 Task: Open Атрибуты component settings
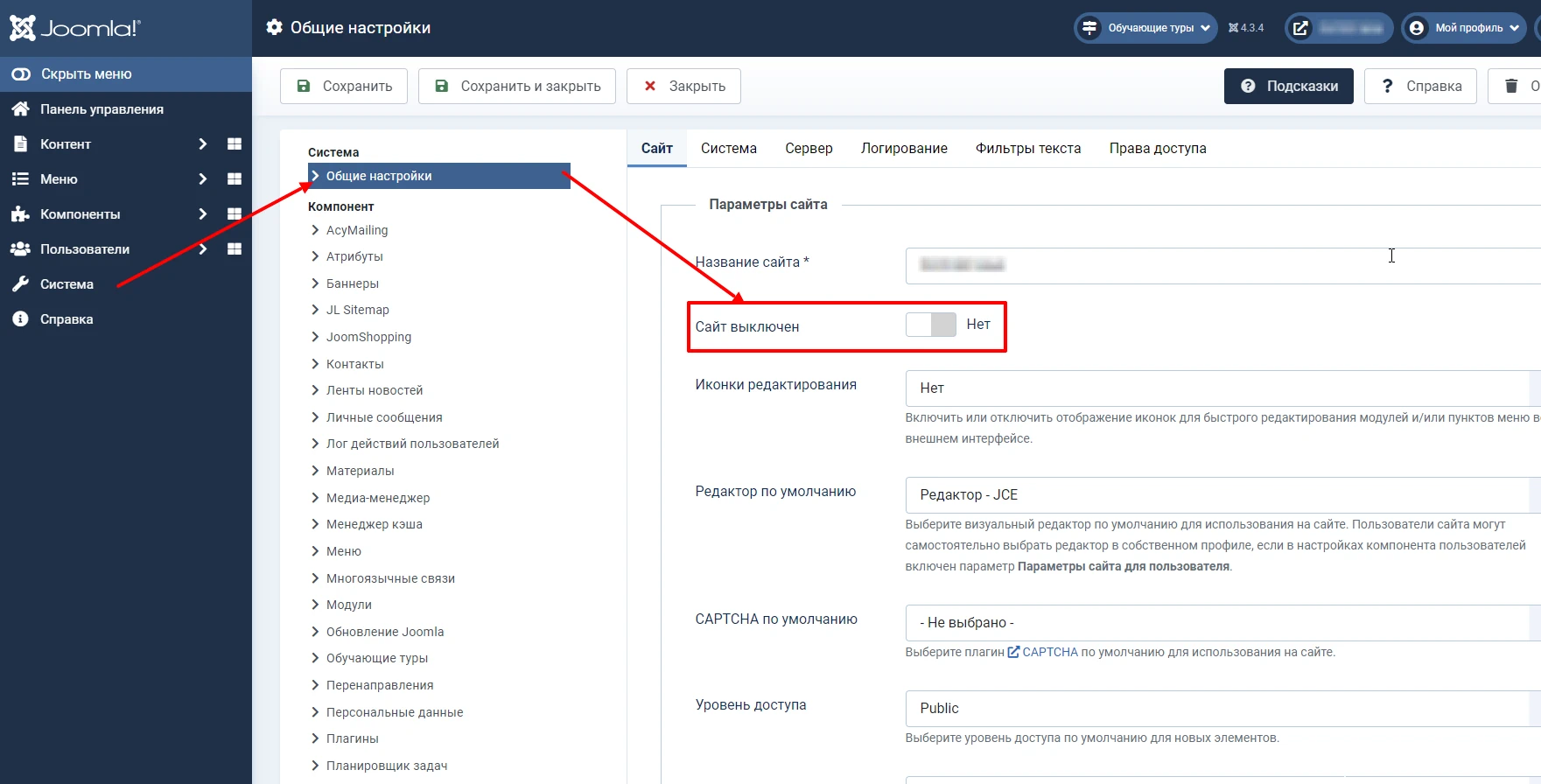click(354, 256)
